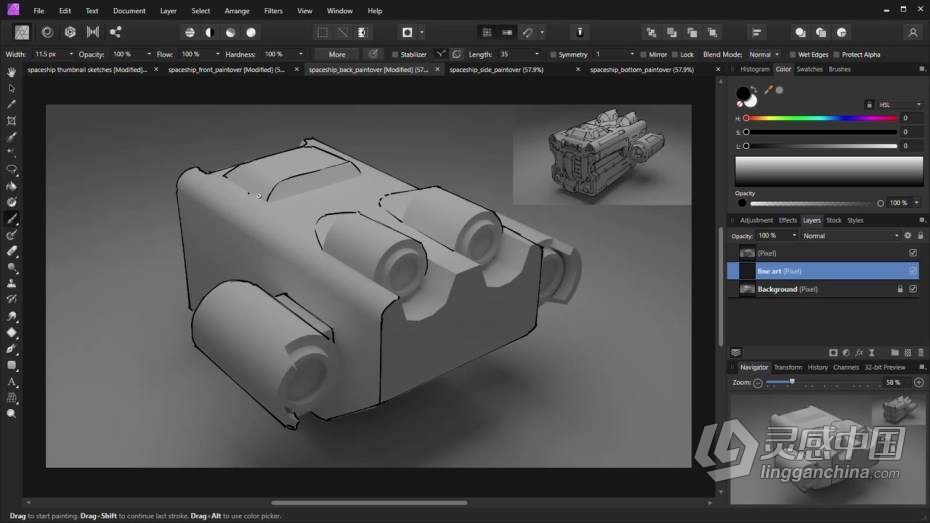Switch to the Channels tab

846,368
